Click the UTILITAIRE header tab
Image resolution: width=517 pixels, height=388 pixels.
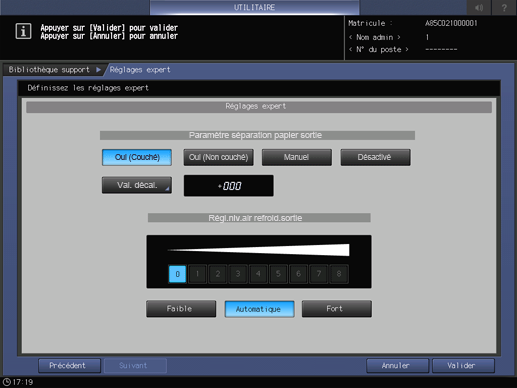[255, 7]
